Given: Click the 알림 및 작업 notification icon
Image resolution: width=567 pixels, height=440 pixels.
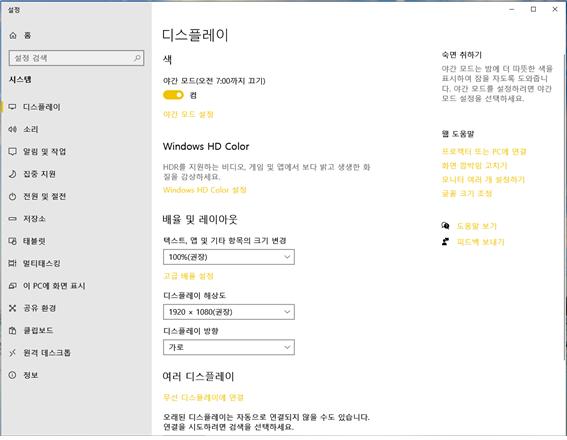Looking at the screenshot, I should pyautogui.click(x=13, y=152).
